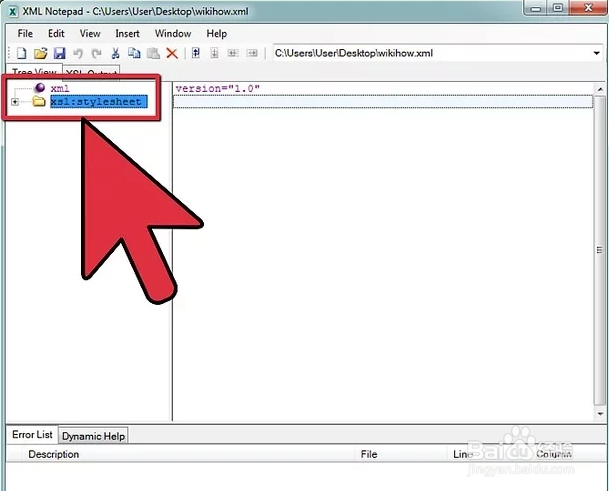
Task: Click the Nudge node left icon
Action: (x=233, y=53)
